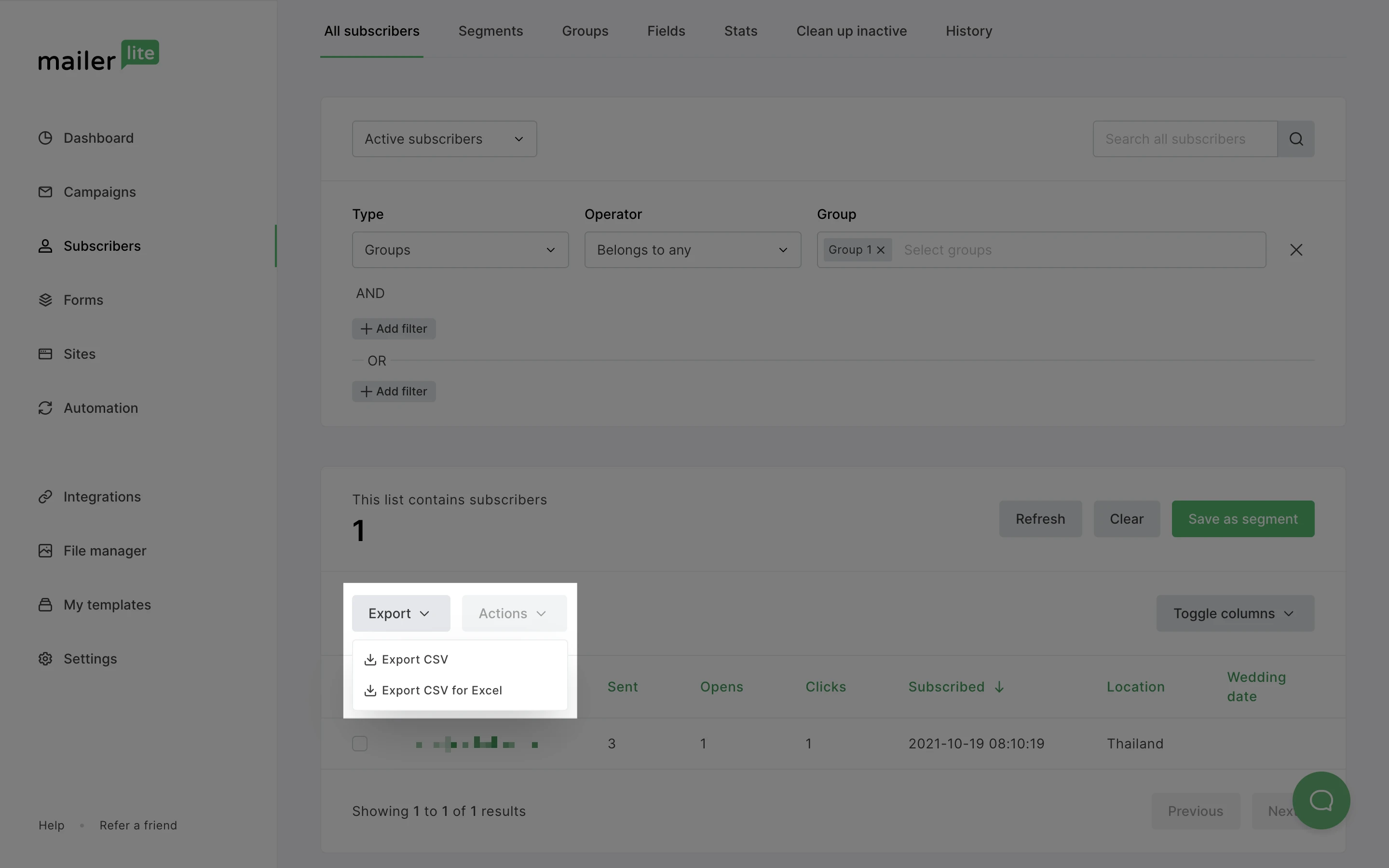Open the Settings gear icon

click(x=45, y=658)
